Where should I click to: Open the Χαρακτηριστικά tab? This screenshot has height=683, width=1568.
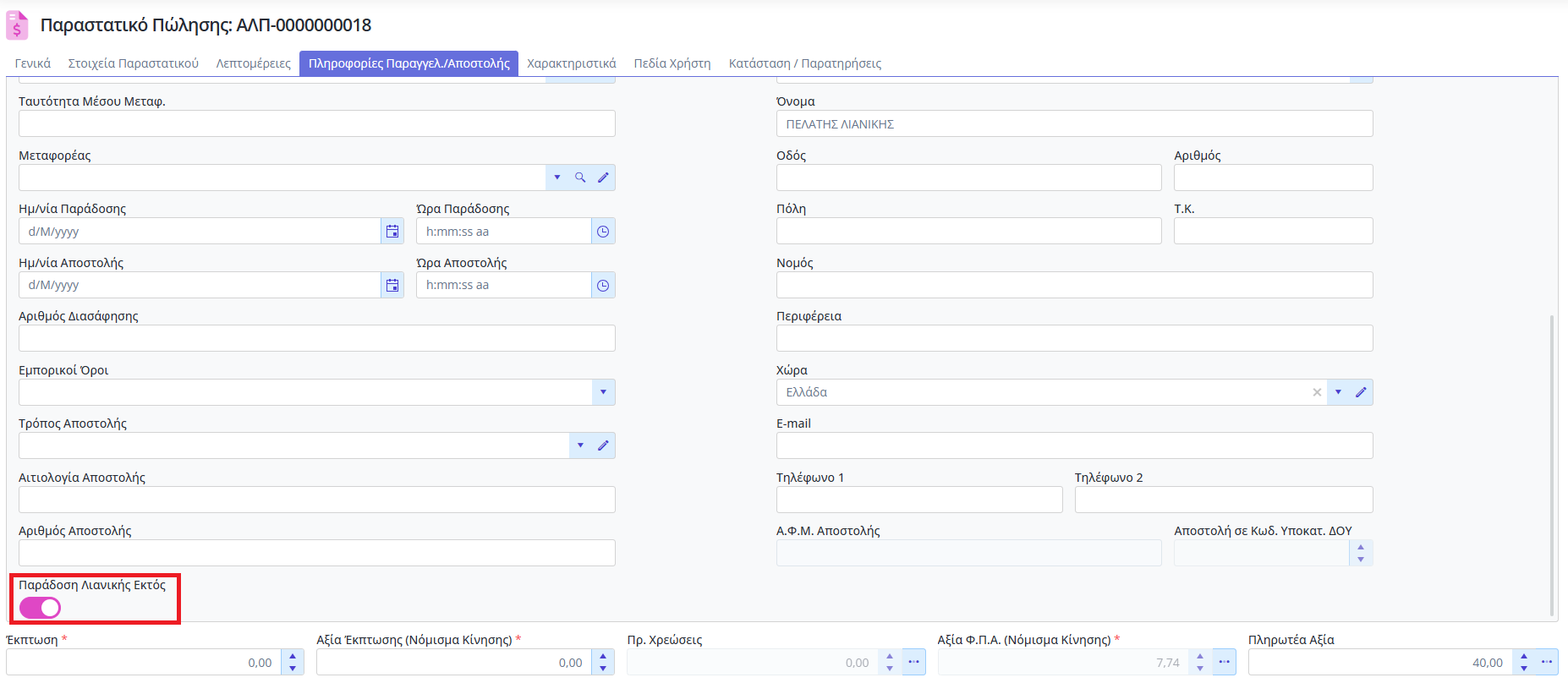click(571, 63)
